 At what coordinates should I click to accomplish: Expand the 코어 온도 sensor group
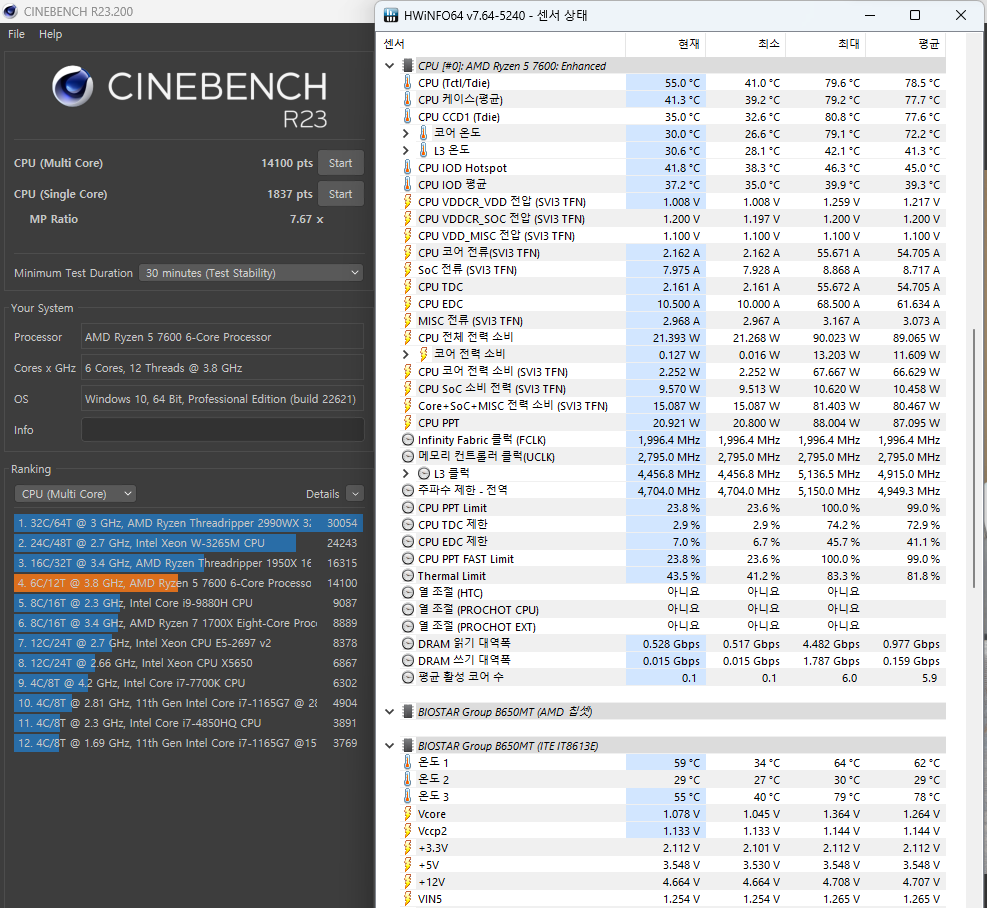coord(406,133)
